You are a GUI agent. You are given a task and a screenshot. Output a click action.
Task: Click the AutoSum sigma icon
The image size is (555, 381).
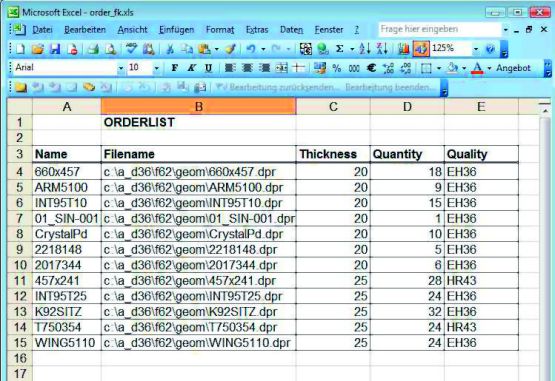click(339, 49)
